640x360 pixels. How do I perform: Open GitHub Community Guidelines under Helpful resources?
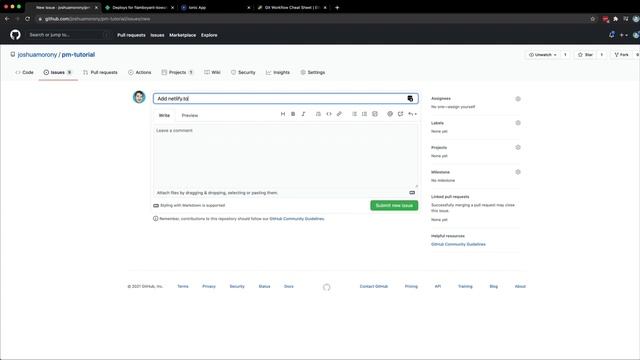[x=458, y=244]
